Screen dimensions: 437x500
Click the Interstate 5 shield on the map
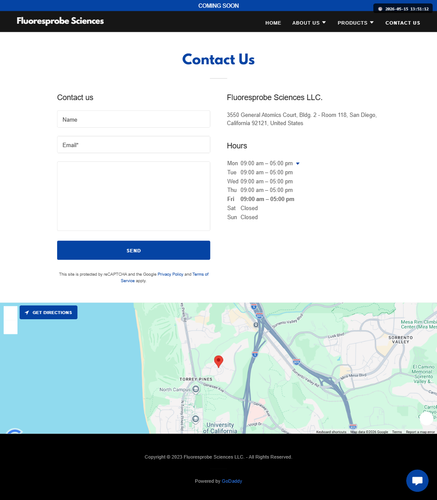coord(255,354)
